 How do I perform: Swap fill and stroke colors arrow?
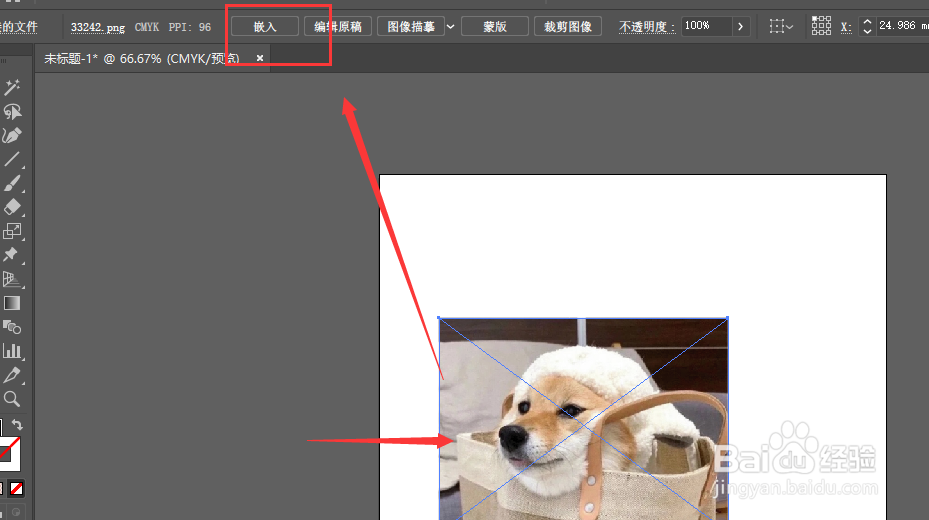point(17,425)
